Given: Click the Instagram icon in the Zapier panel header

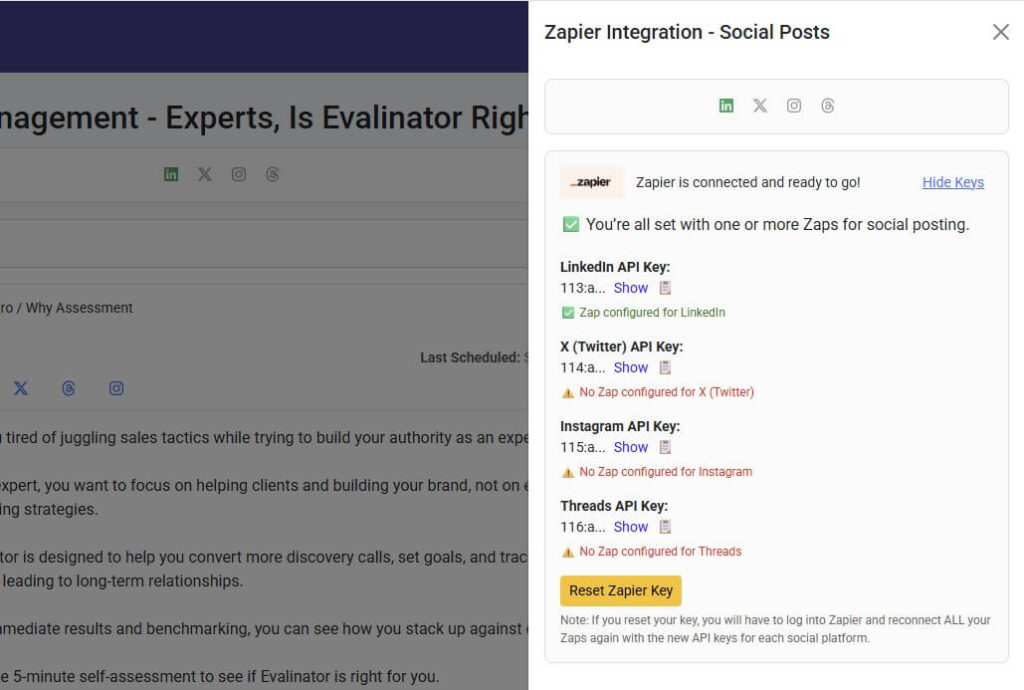Looking at the screenshot, I should [x=794, y=106].
